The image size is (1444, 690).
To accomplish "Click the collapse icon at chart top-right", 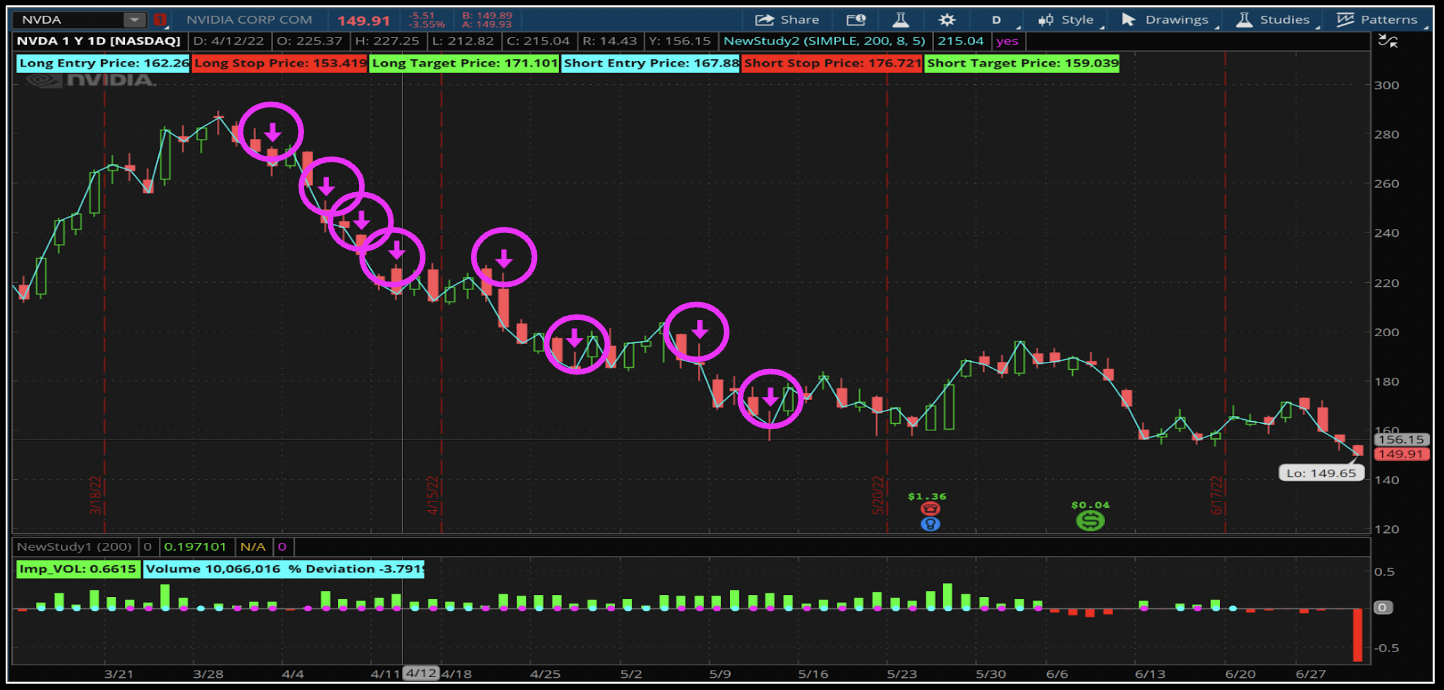I will [x=1388, y=40].
